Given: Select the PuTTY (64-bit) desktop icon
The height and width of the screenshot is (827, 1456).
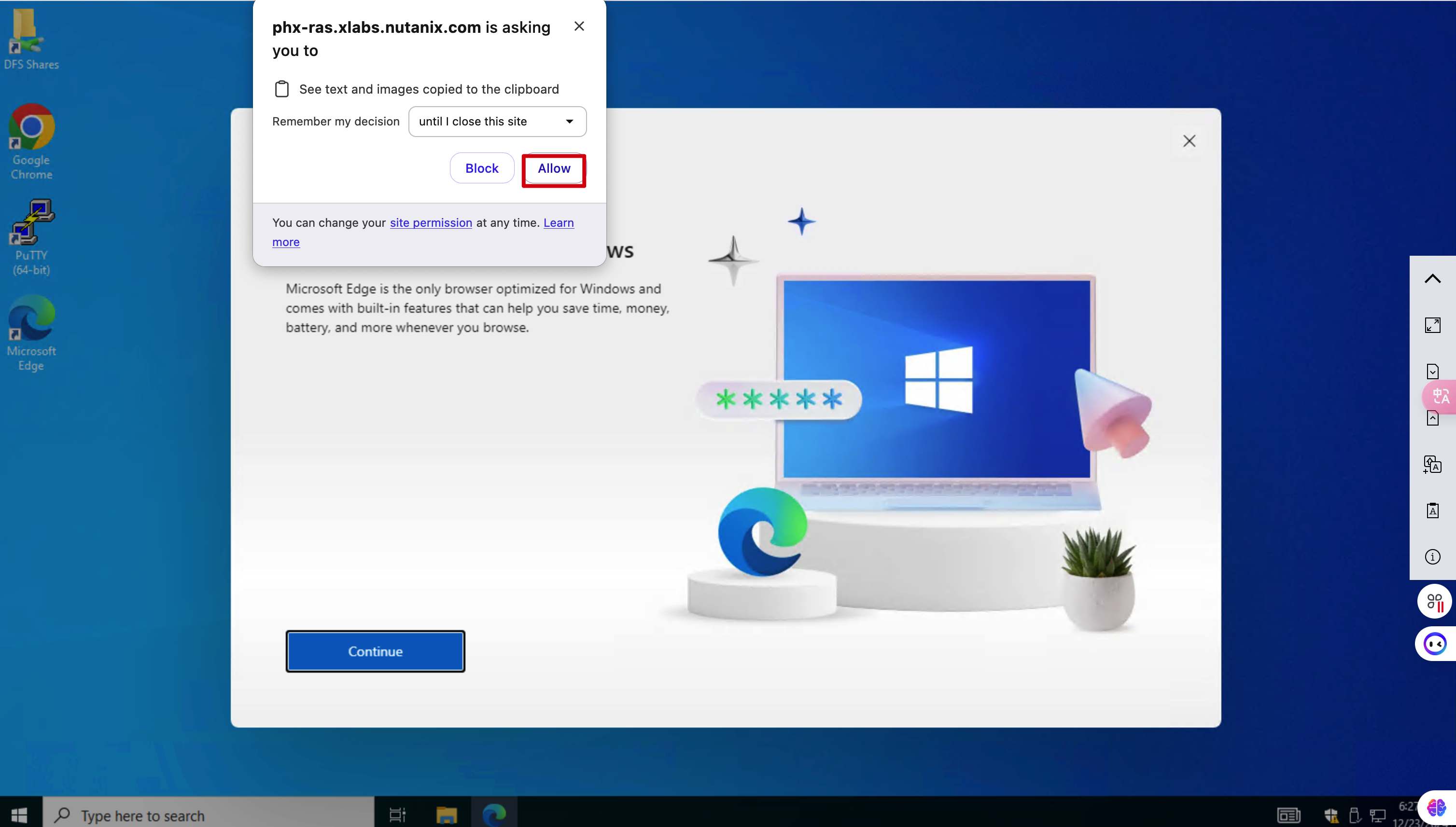Looking at the screenshot, I should 31,237.
